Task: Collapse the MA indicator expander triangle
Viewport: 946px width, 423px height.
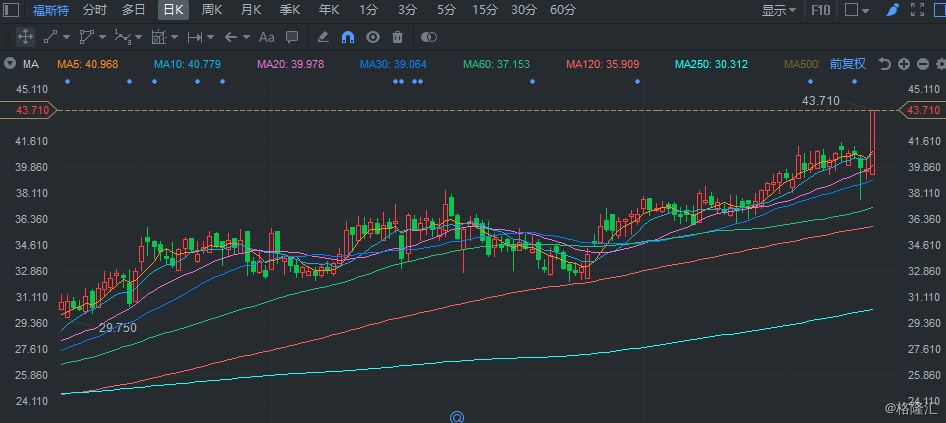Action: pos(10,64)
